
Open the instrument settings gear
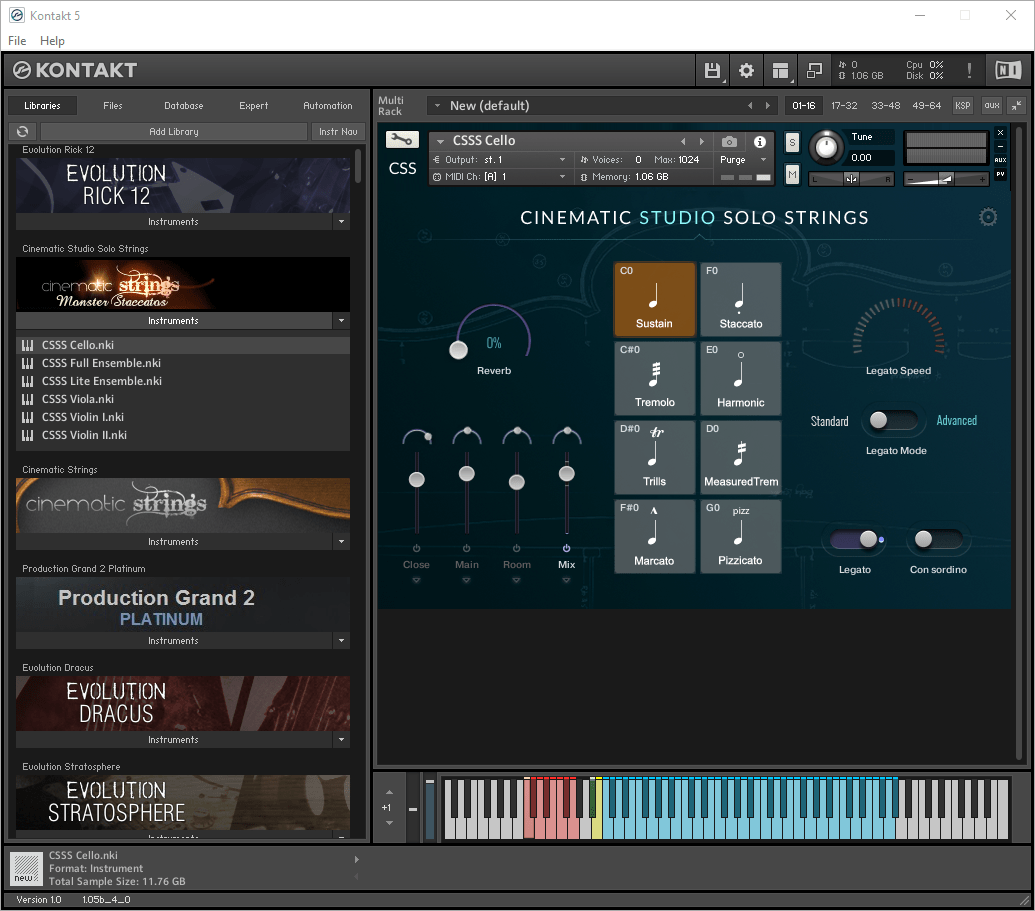click(988, 218)
